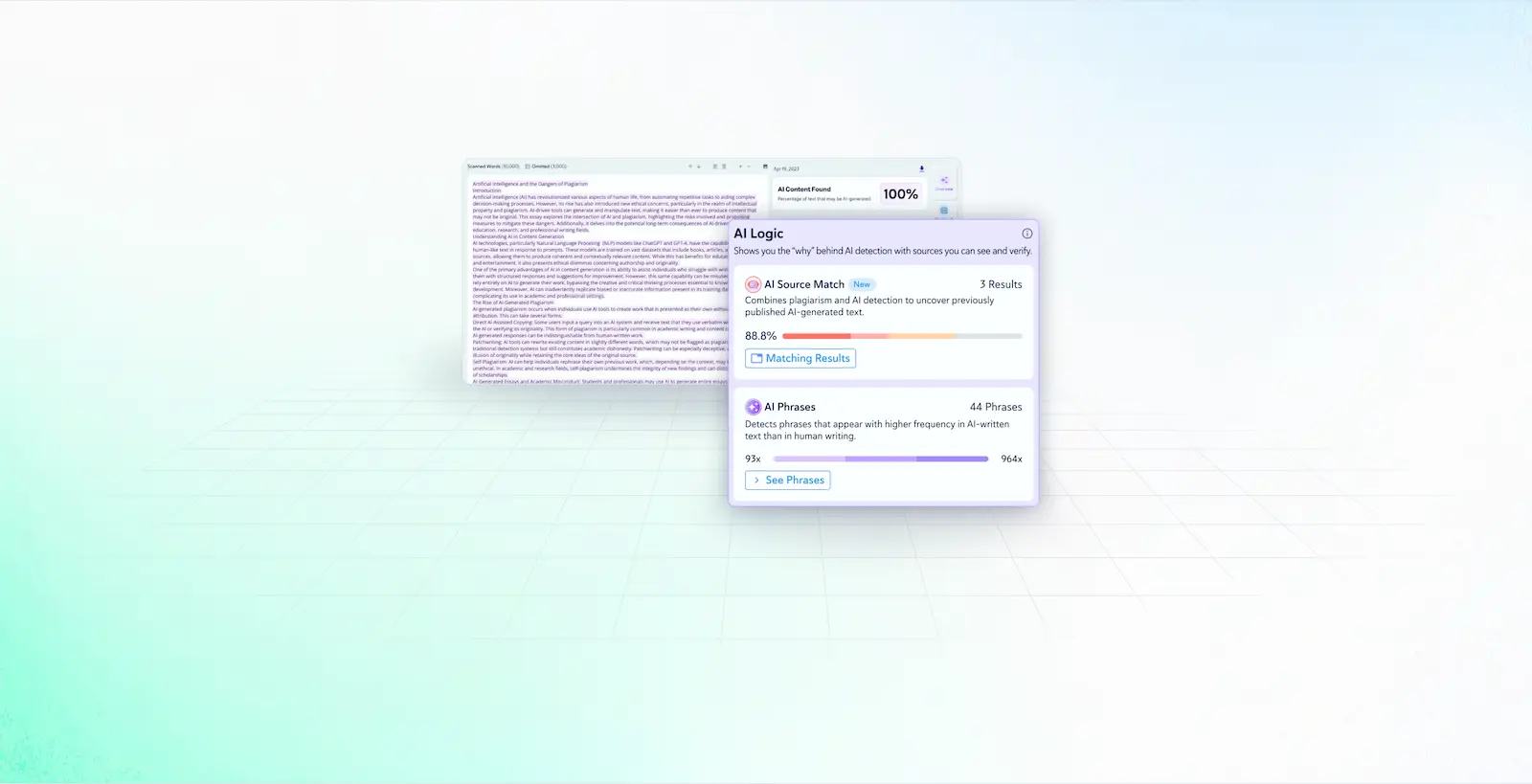Click the AI Phrases purple icon
Image resolution: width=1532 pixels, height=784 pixels.
(753, 407)
